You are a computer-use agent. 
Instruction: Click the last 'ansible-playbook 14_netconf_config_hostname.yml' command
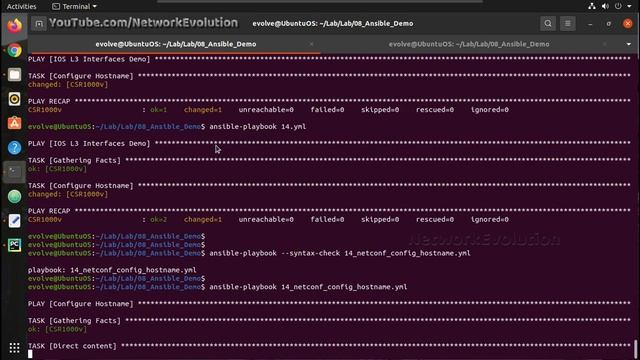[308, 287]
